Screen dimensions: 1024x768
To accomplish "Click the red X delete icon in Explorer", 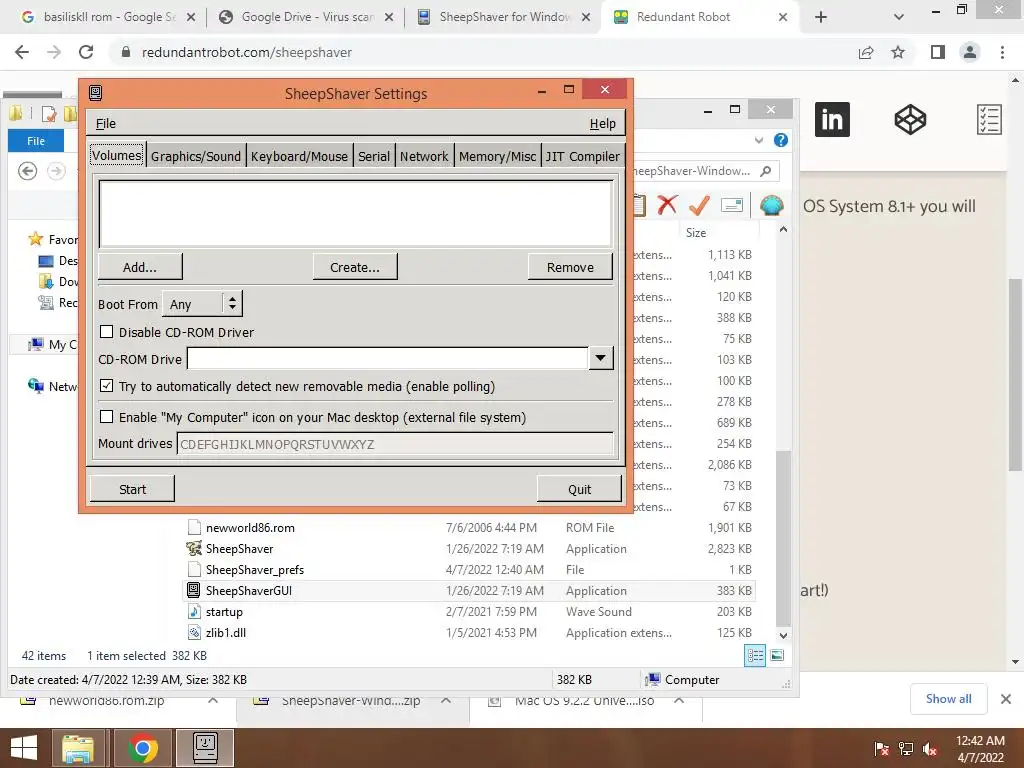I will [x=667, y=205].
